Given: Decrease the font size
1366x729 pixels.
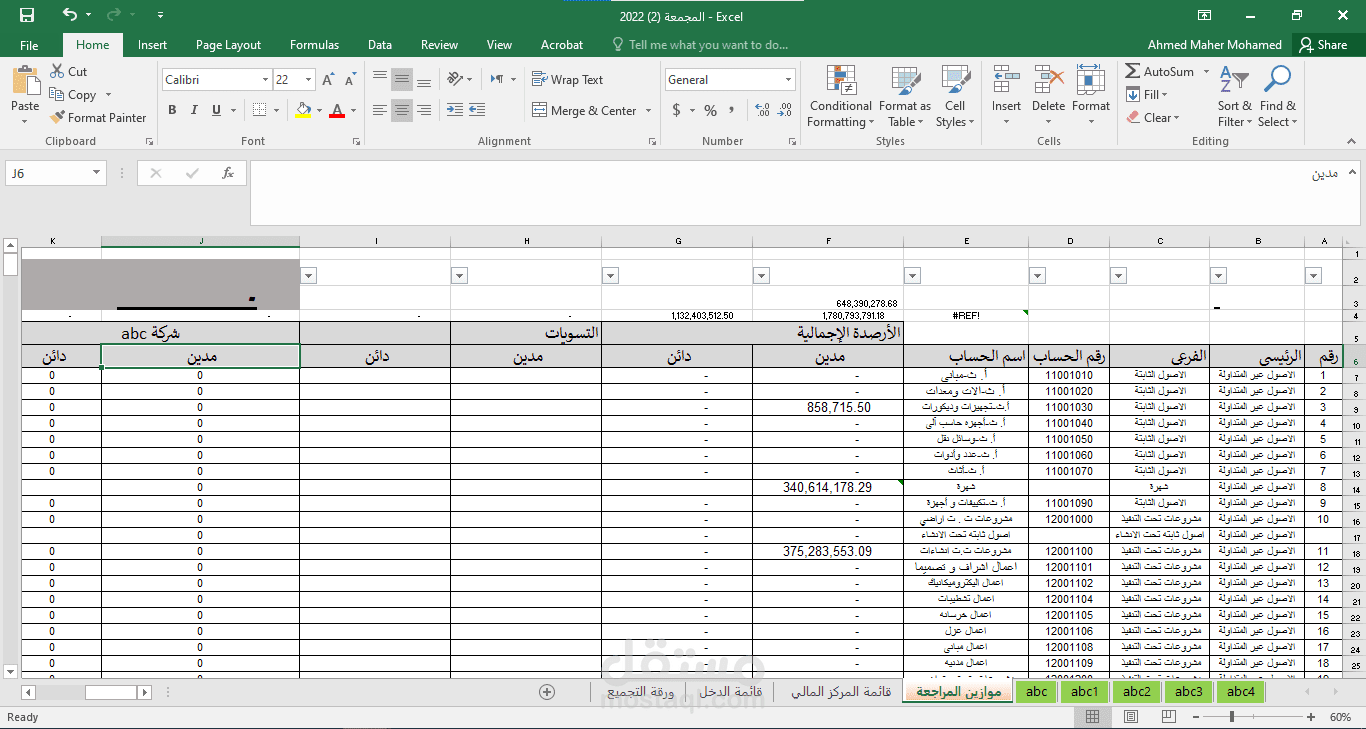Looking at the screenshot, I should click(x=350, y=80).
